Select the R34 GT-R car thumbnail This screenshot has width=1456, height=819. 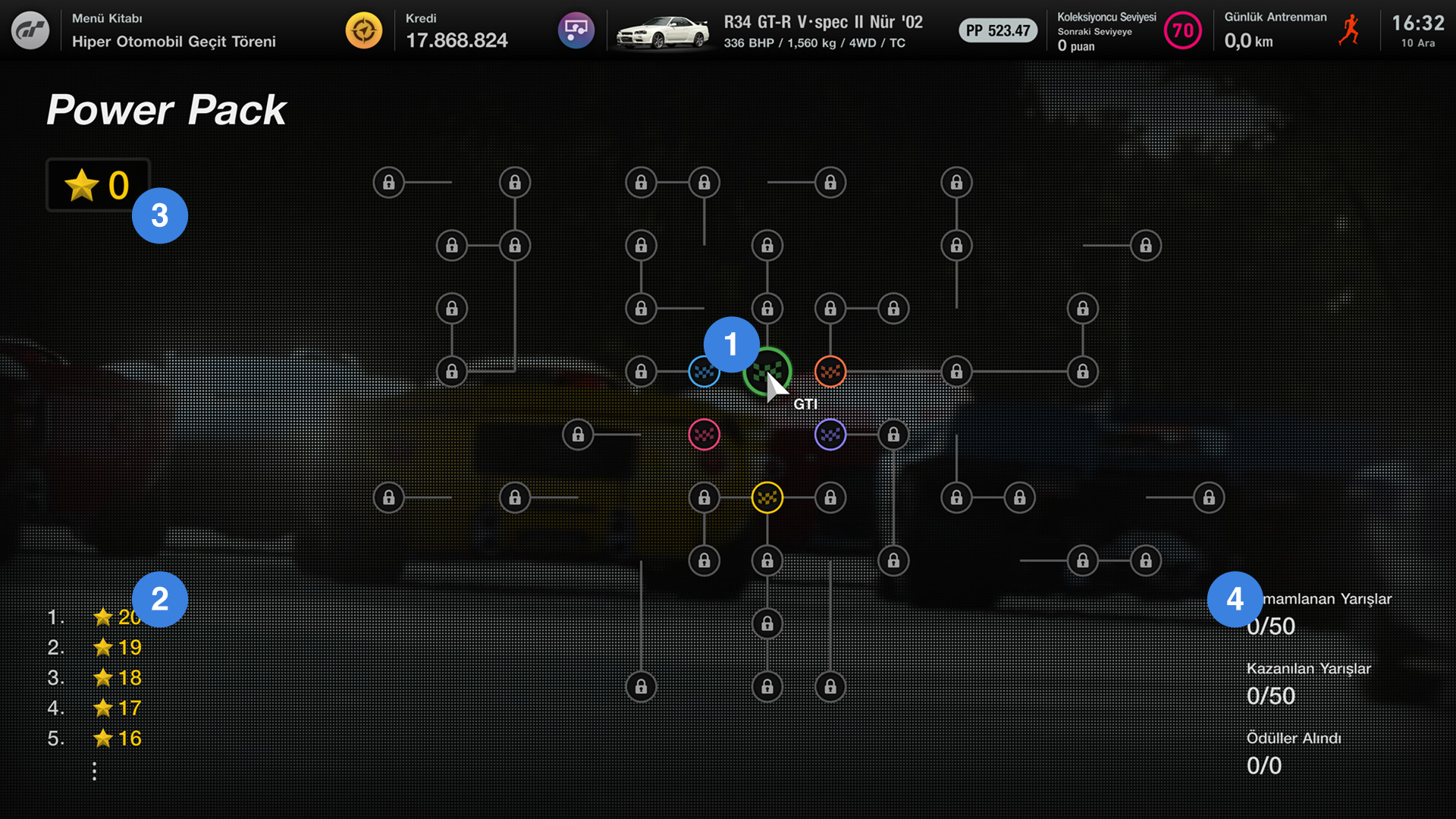tap(661, 30)
